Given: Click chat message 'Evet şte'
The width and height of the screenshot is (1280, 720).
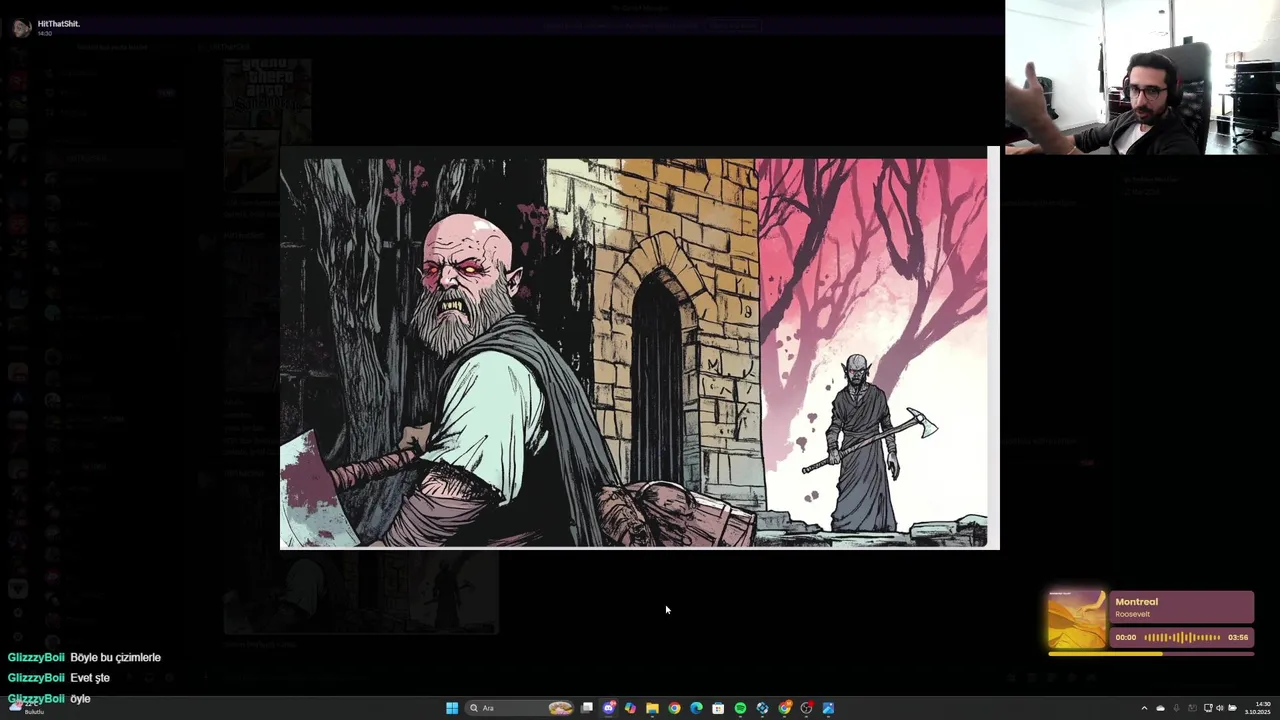Looking at the screenshot, I should pyautogui.click(x=90, y=678).
